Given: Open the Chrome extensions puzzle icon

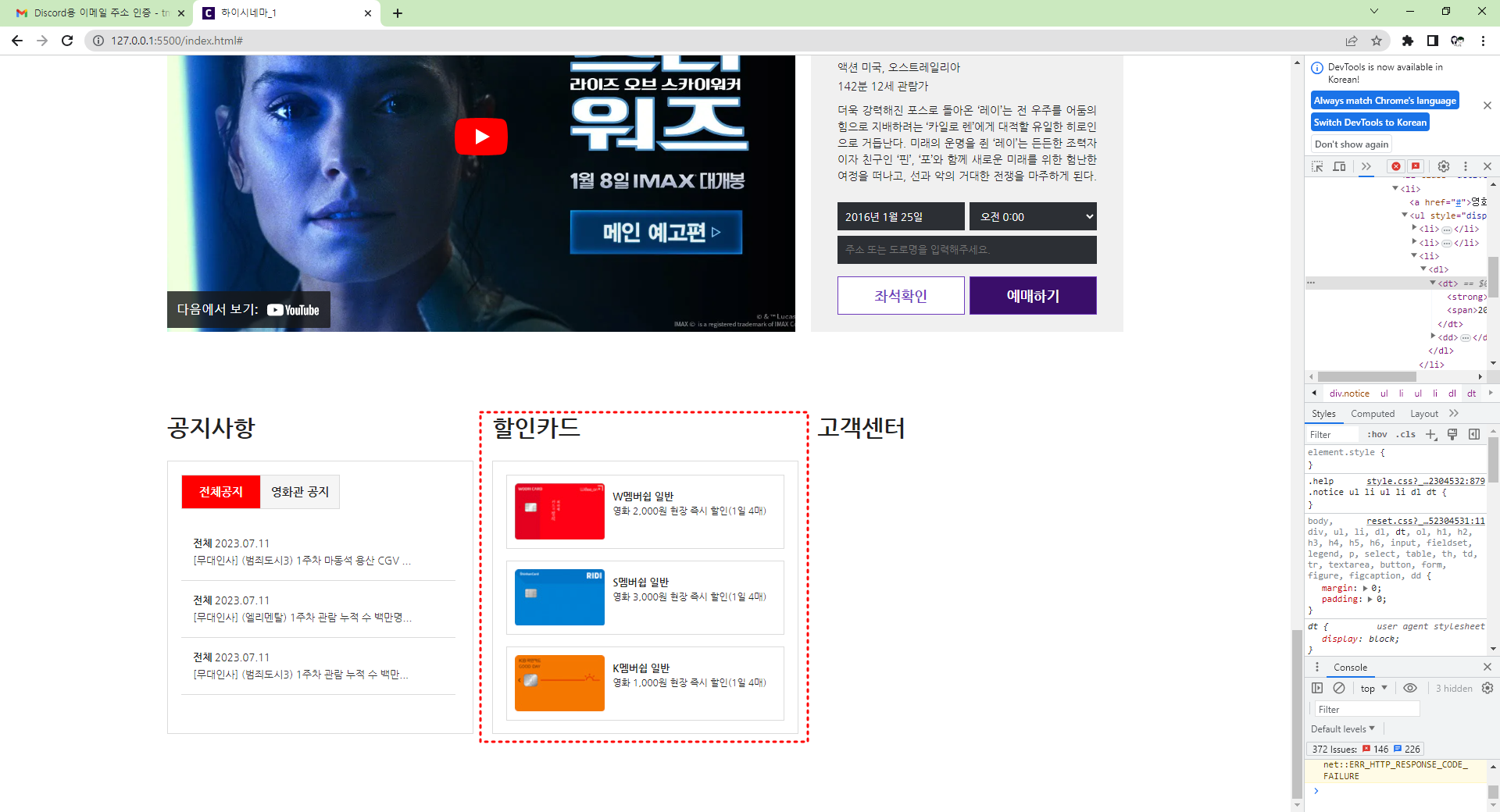Looking at the screenshot, I should pos(1408,41).
